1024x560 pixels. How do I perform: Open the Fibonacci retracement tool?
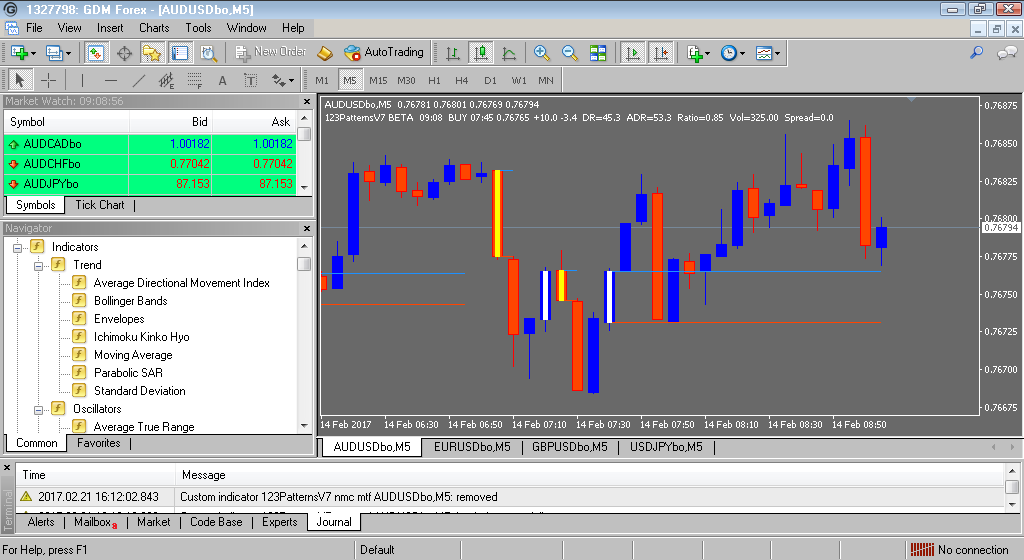[195, 80]
